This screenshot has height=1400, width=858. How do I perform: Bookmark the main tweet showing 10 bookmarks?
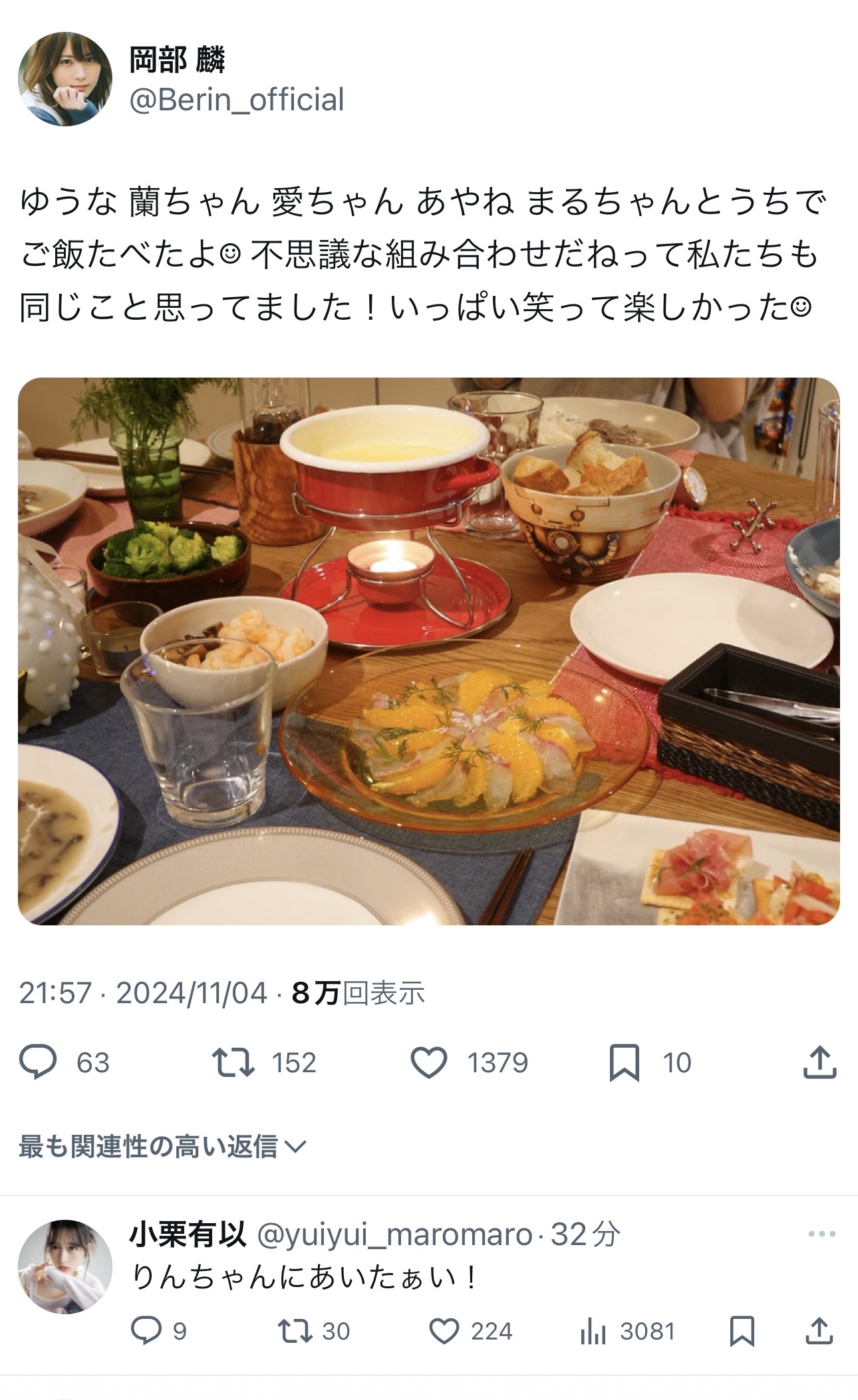[625, 1062]
